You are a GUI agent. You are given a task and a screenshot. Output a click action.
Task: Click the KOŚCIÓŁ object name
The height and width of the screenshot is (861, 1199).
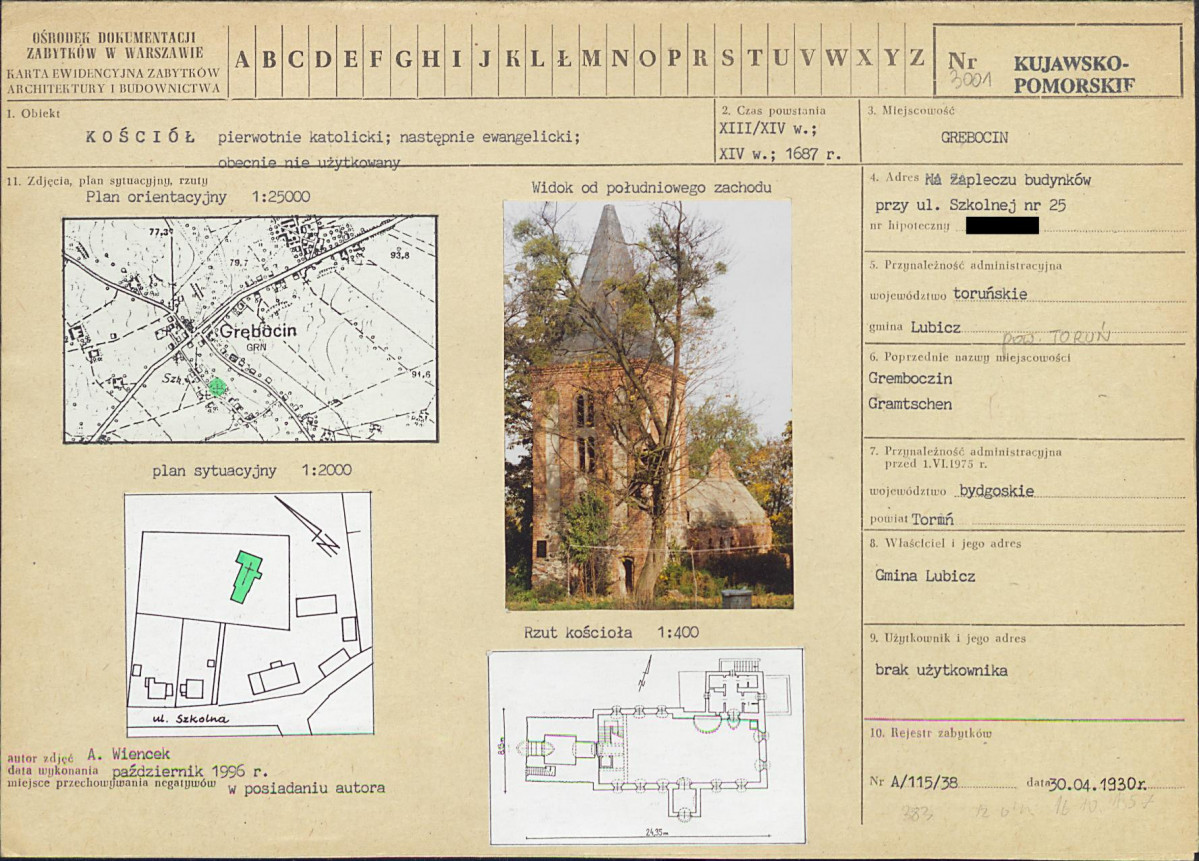click(140, 137)
